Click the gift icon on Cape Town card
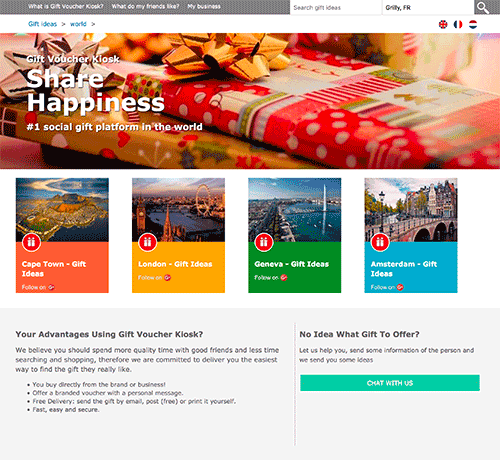This screenshot has height=460, width=500. pos(31,242)
